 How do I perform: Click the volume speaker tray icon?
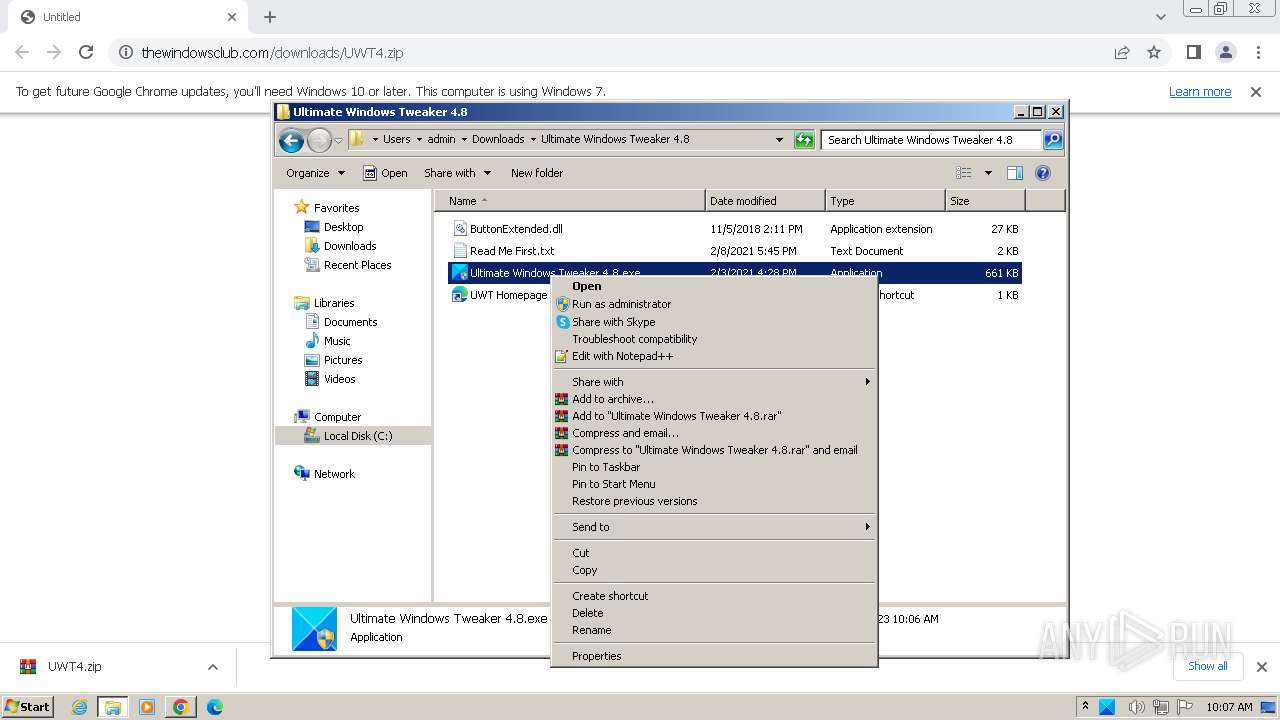[x=1137, y=707]
